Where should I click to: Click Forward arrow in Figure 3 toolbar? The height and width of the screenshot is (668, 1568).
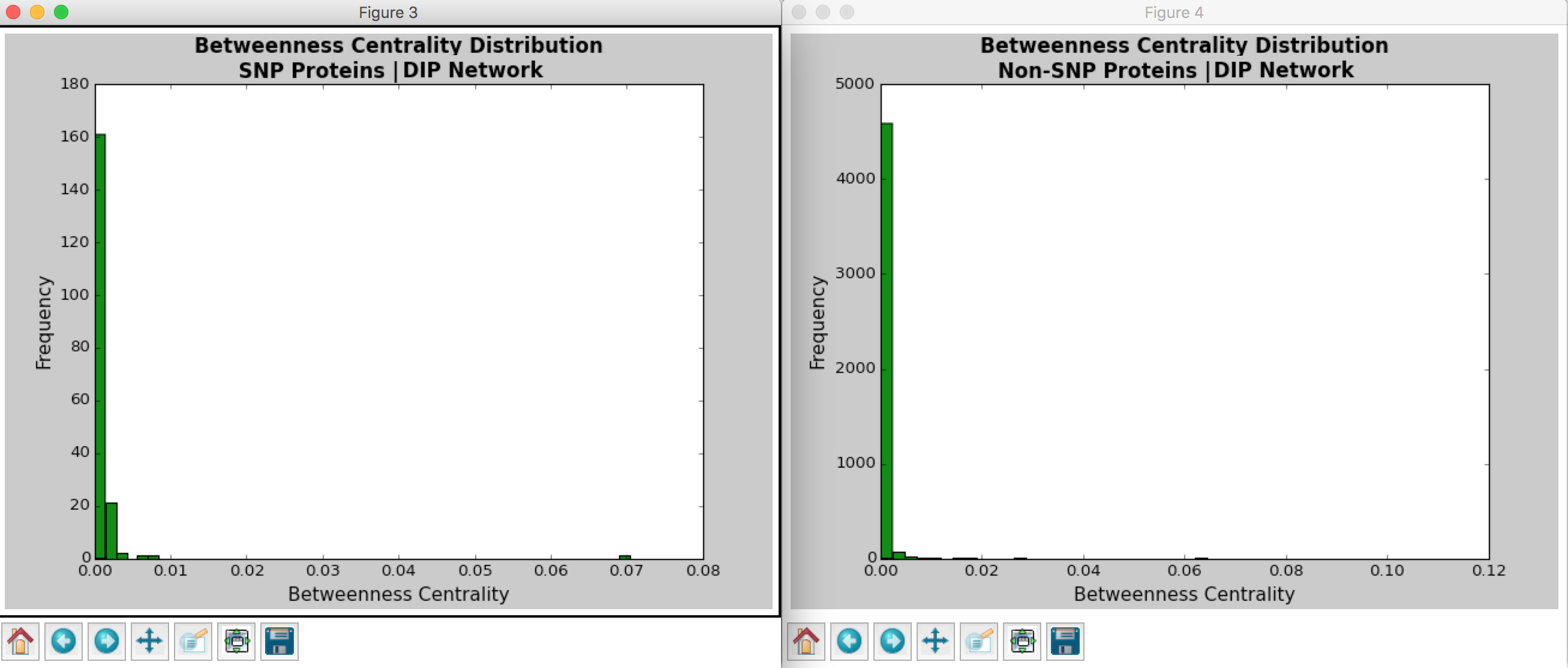[x=107, y=641]
